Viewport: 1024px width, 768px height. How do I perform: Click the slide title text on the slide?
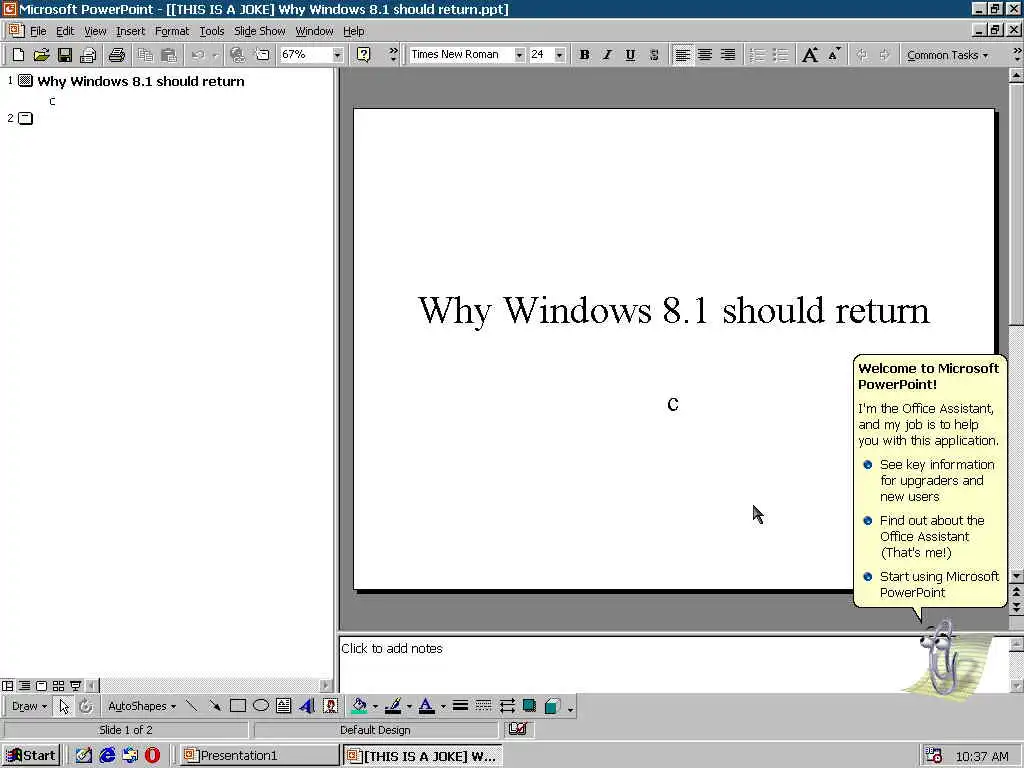point(673,310)
